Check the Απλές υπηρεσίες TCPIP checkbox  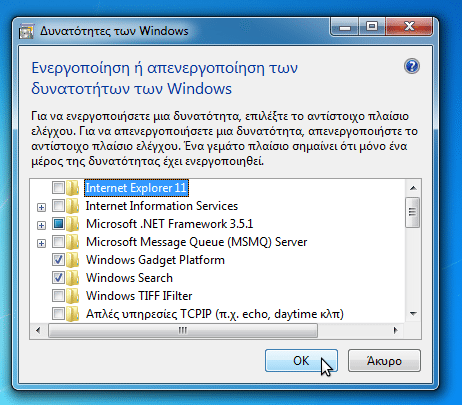(58, 314)
